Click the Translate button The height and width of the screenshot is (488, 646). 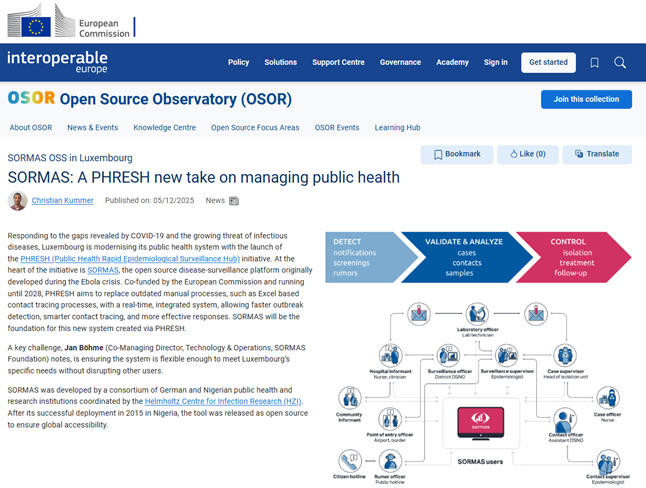[x=597, y=155]
